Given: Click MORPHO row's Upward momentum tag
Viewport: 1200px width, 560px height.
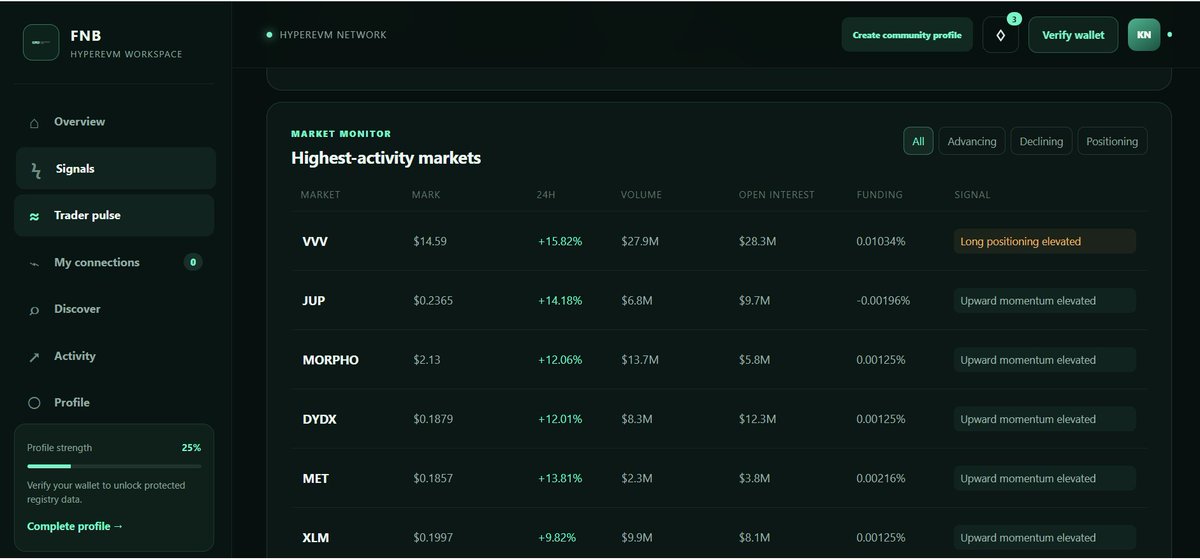Looking at the screenshot, I should coord(1045,360).
